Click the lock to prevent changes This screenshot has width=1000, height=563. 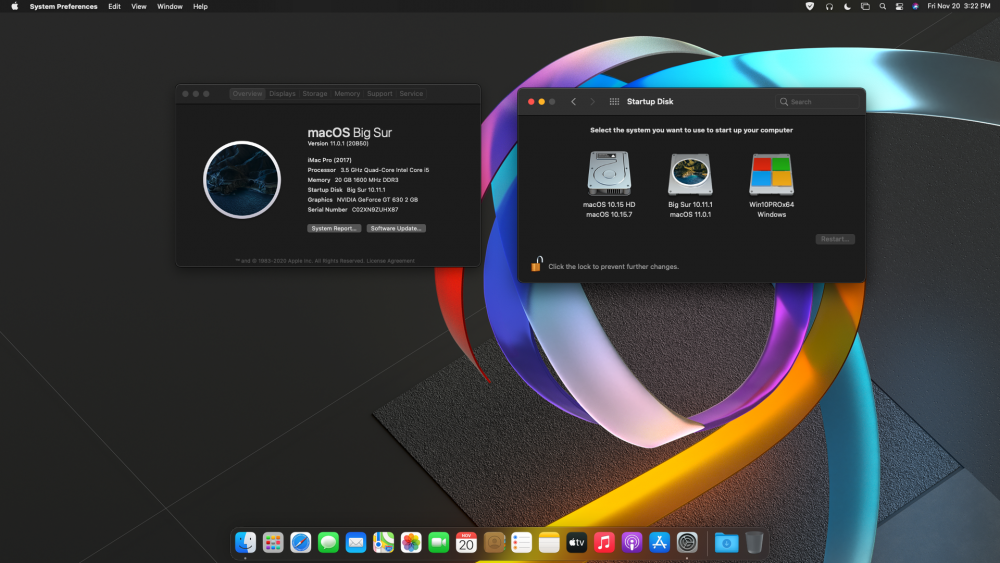[x=536, y=264]
